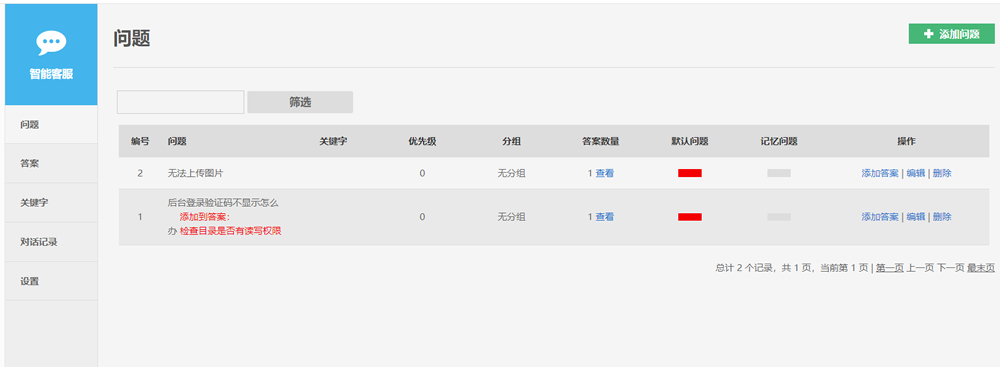Viewport: 1000px width, 367px height.
Task: Click the chat bubble logo icon
Action: (x=51, y=43)
